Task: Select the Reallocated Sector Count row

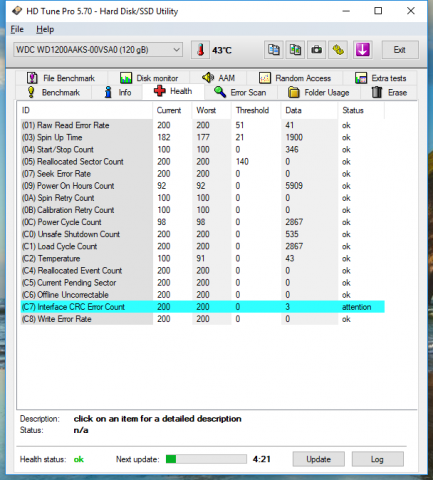Action: pyautogui.click(x=203, y=162)
